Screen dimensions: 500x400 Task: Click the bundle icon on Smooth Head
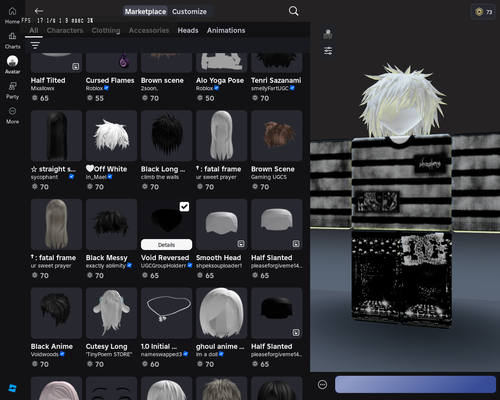pos(241,244)
